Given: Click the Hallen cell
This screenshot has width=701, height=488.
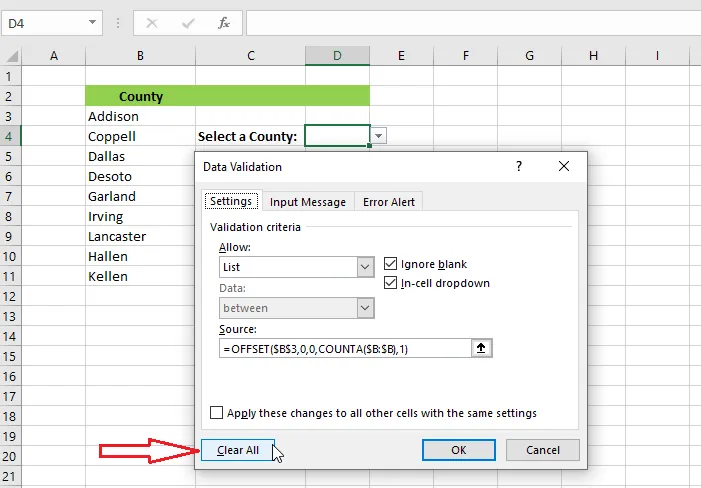Looking at the screenshot, I should click(140, 257).
